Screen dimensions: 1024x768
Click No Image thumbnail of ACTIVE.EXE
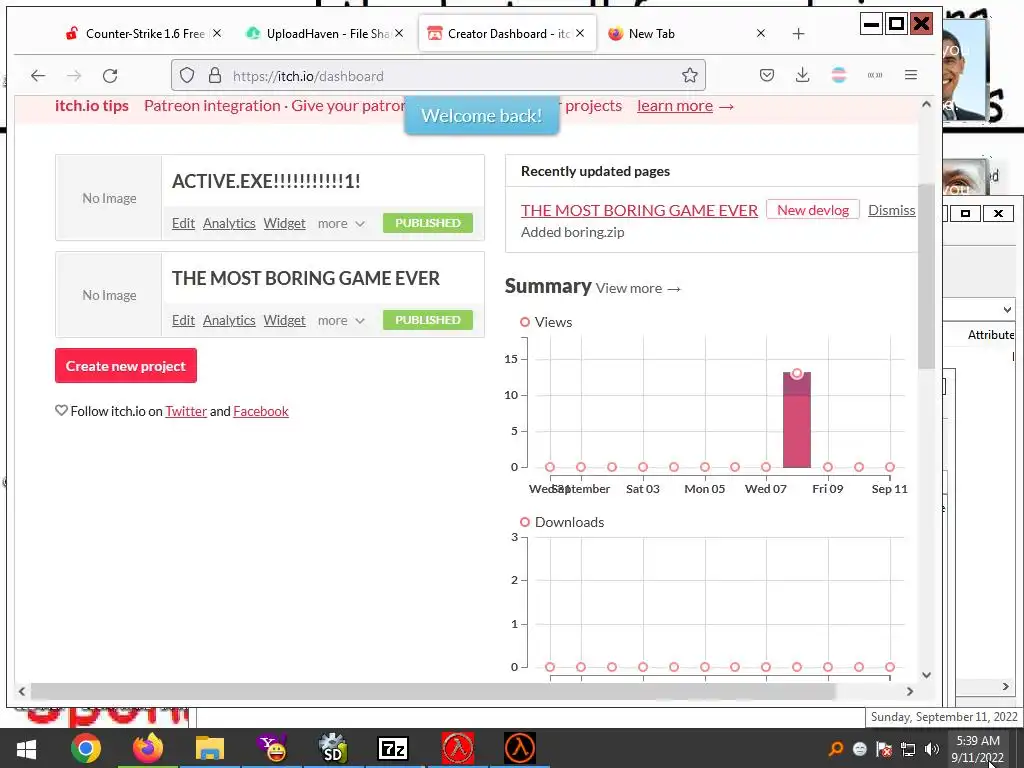pos(109,198)
